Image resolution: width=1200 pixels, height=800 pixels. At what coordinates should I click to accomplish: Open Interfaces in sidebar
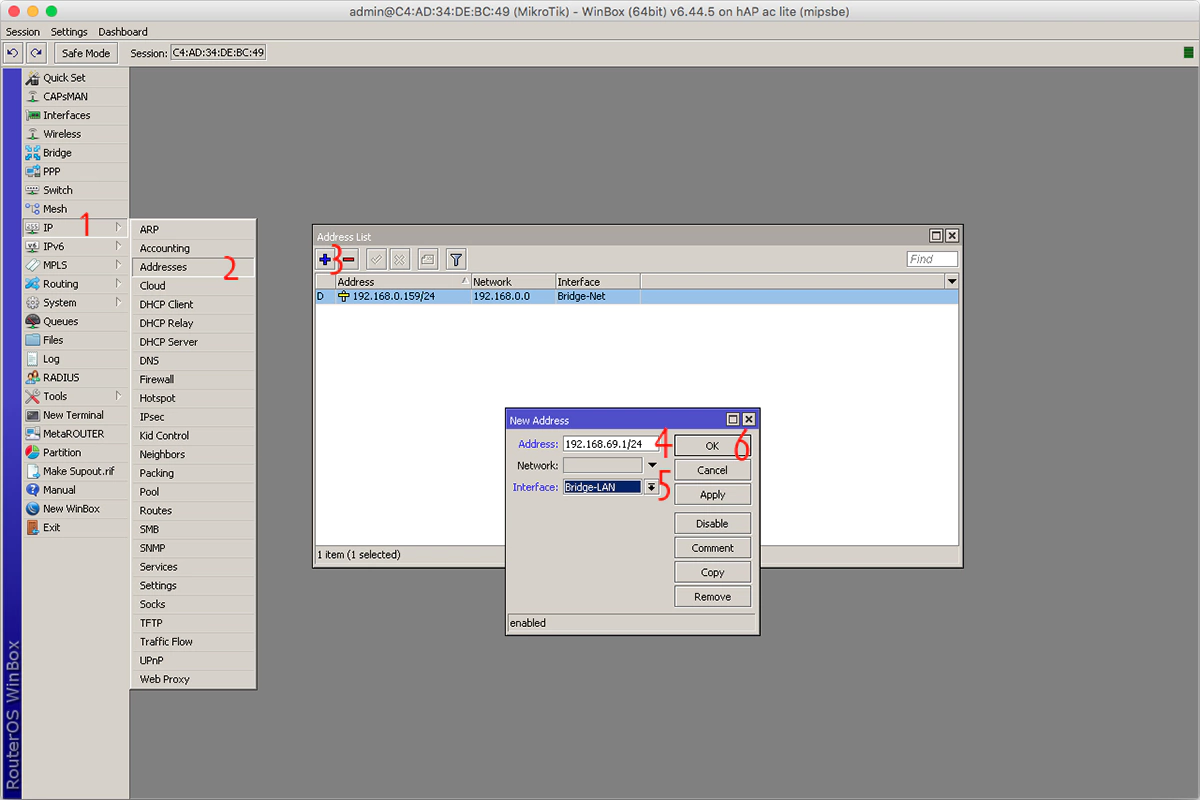pyautogui.click(x=76, y=115)
